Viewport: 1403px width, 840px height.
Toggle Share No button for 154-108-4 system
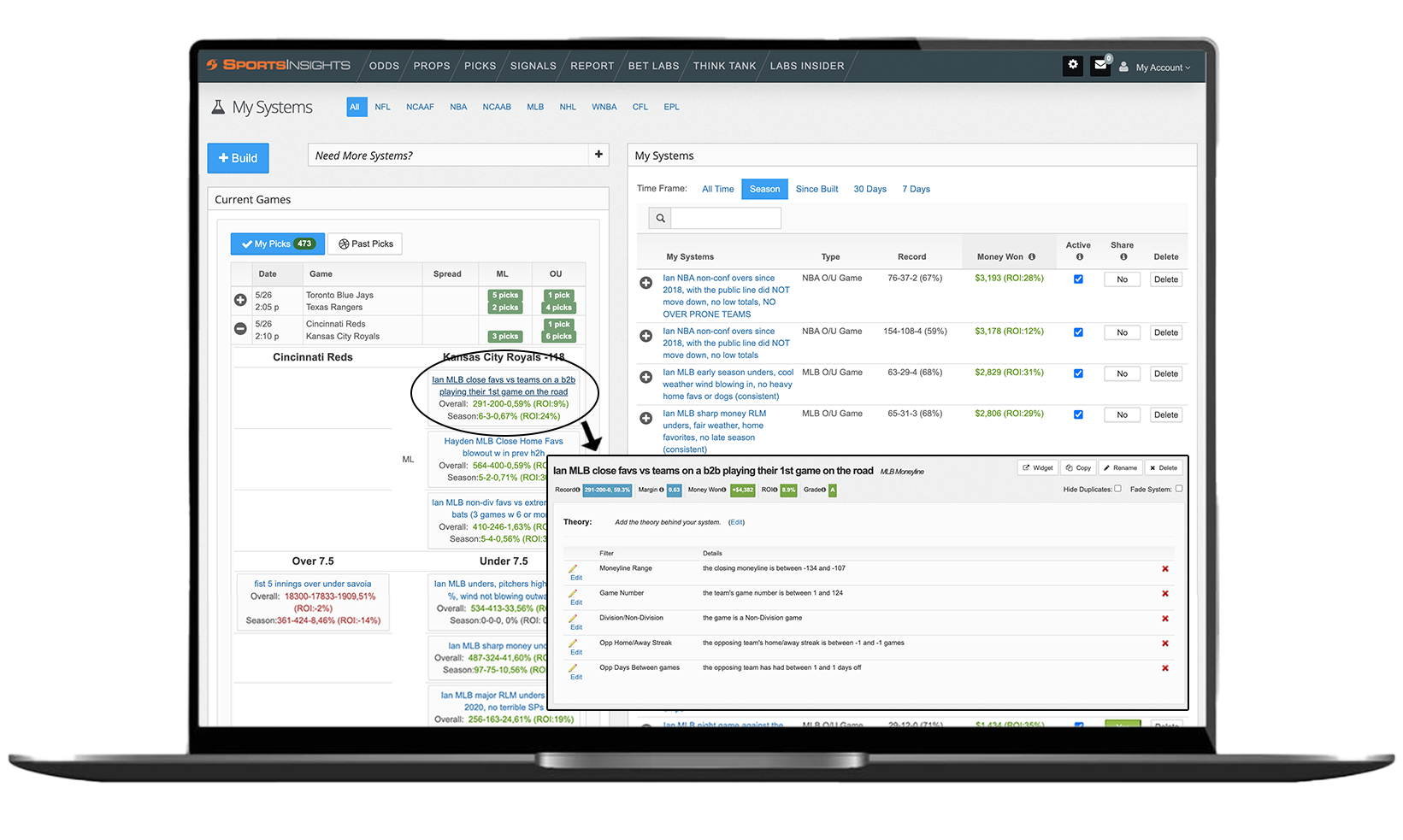tap(1123, 332)
